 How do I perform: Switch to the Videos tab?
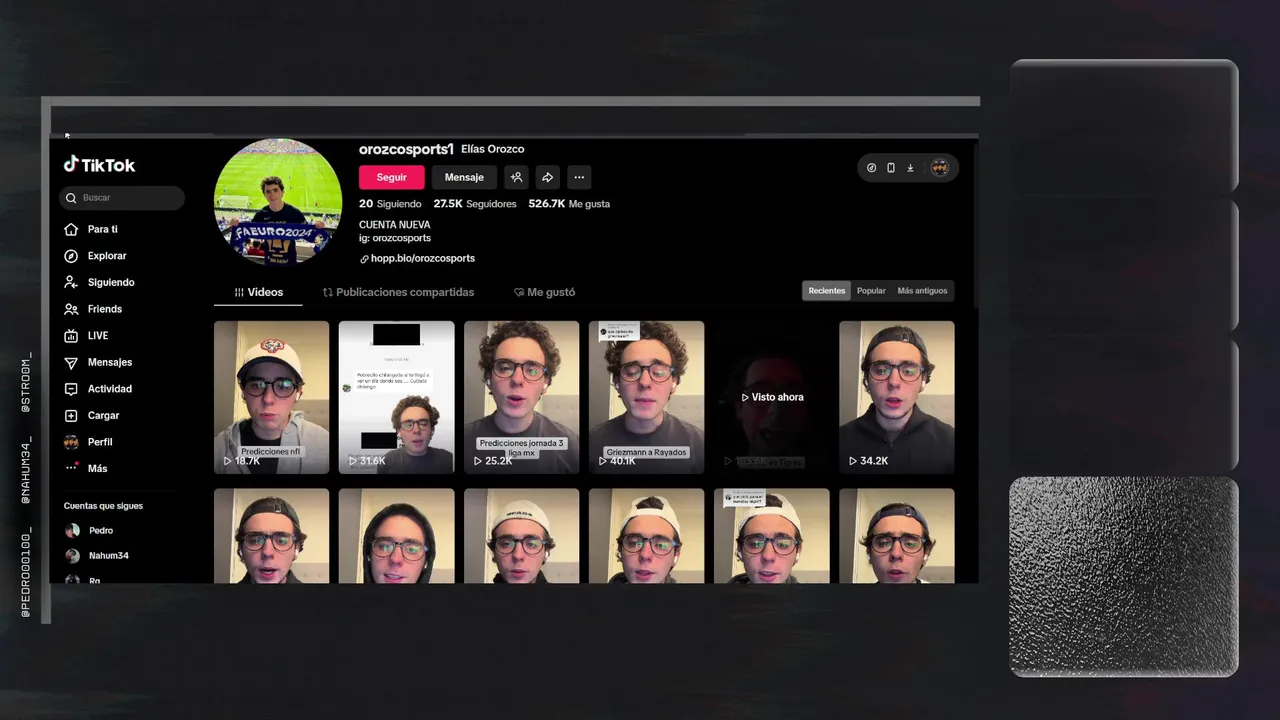click(x=258, y=292)
